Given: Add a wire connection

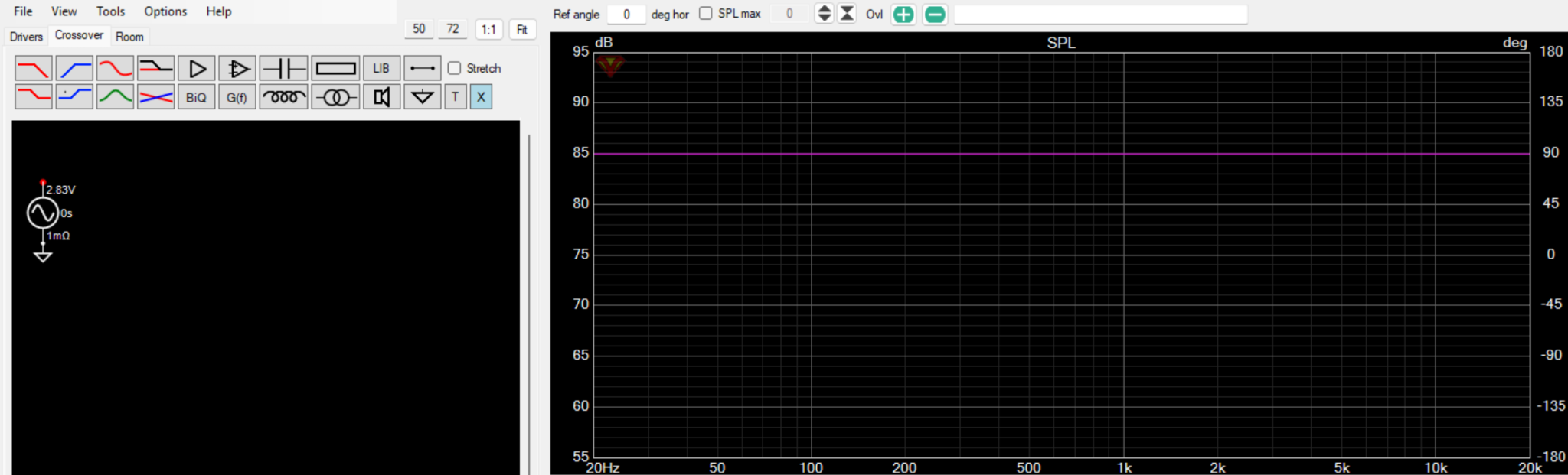Looking at the screenshot, I should point(422,69).
